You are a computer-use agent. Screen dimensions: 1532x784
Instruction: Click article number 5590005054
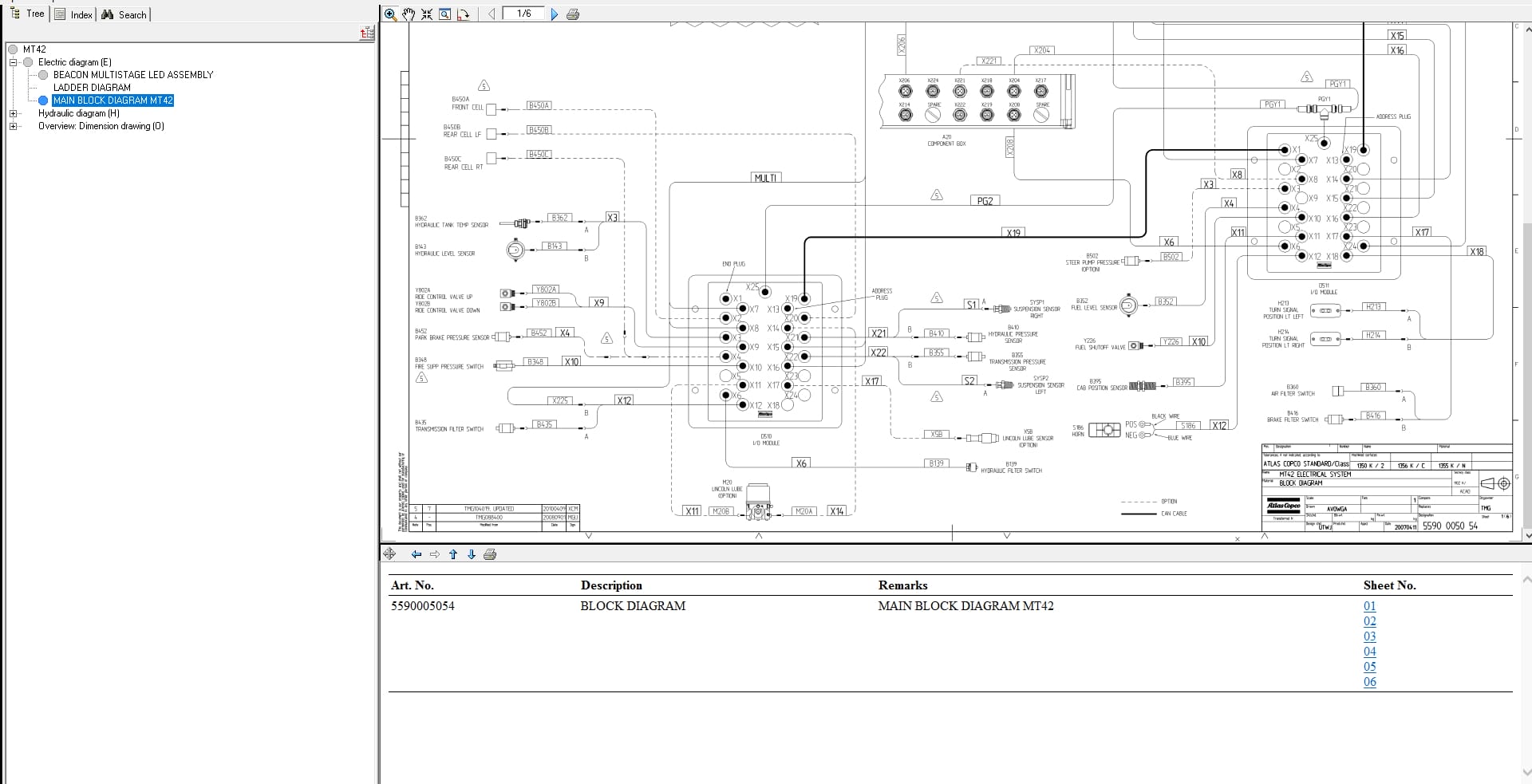point(423,606)
